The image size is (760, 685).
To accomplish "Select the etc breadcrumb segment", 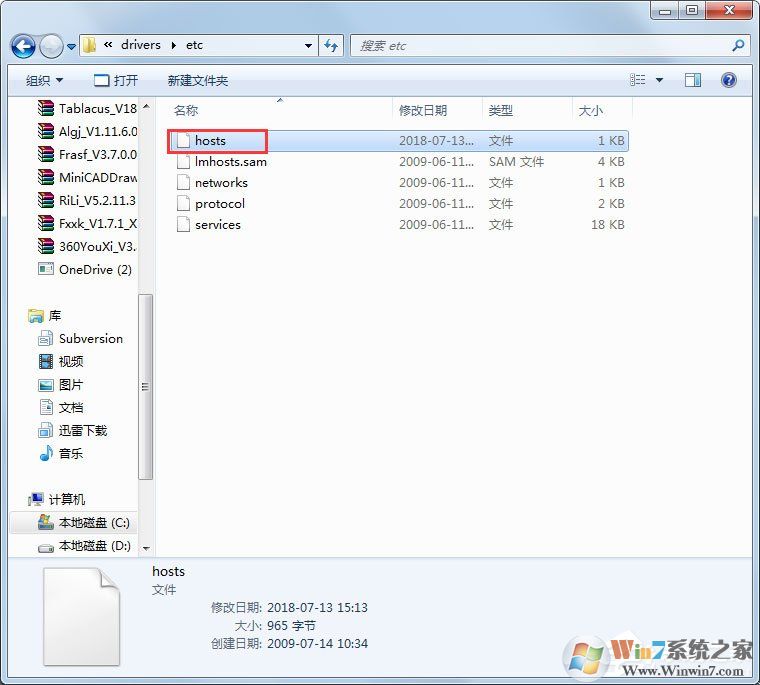I will [x=194, y=45].
